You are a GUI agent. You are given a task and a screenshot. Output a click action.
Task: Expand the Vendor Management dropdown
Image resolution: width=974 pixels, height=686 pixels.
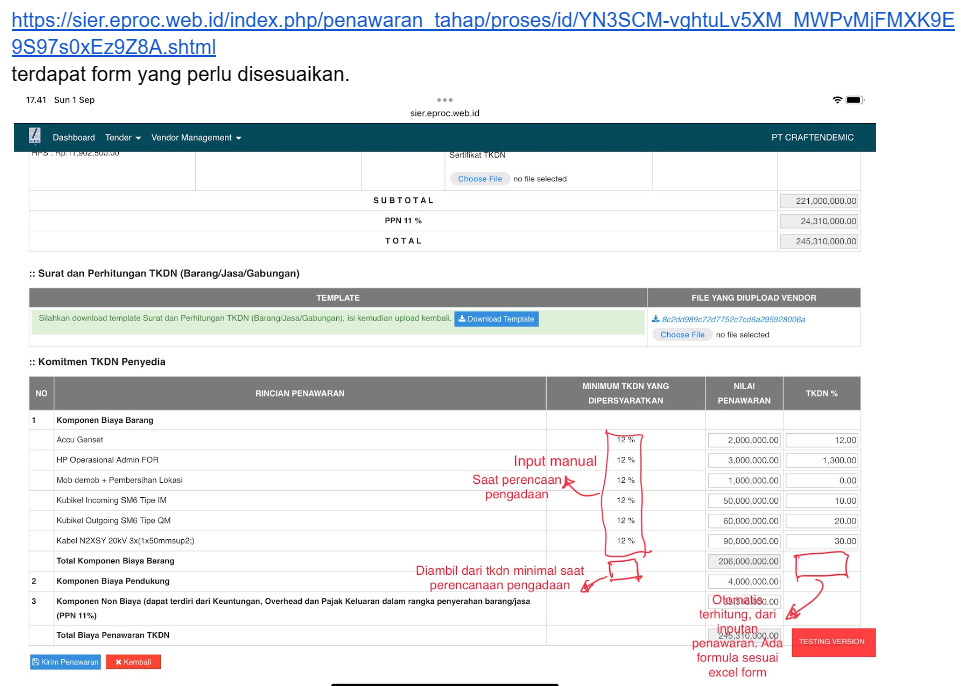[196, 138]
